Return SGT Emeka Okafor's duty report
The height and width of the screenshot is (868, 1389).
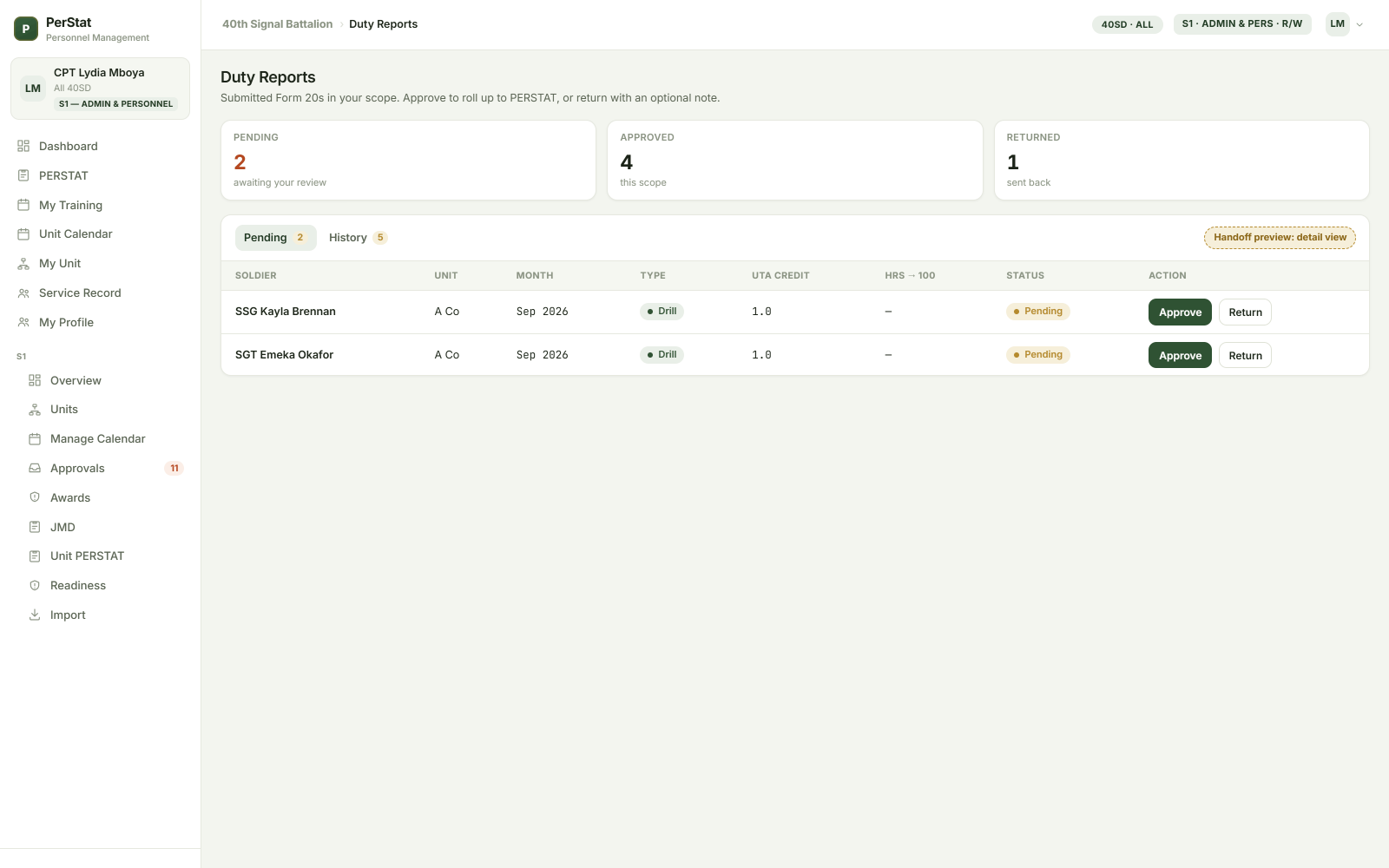click(1245, 355)
